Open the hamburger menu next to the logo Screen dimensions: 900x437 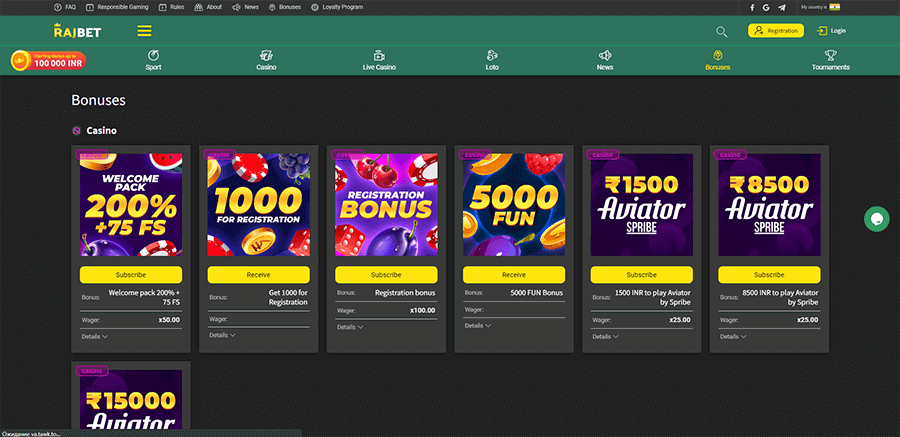pos(145,31)
